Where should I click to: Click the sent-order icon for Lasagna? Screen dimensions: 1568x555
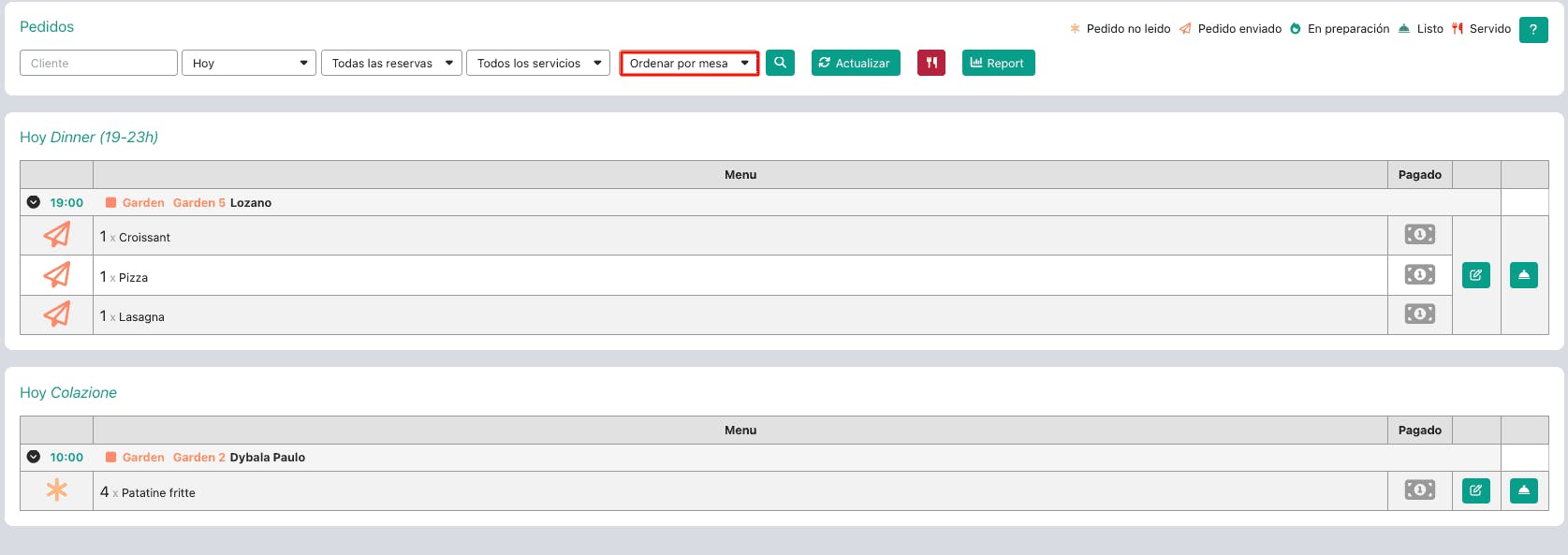coord(57,314)
